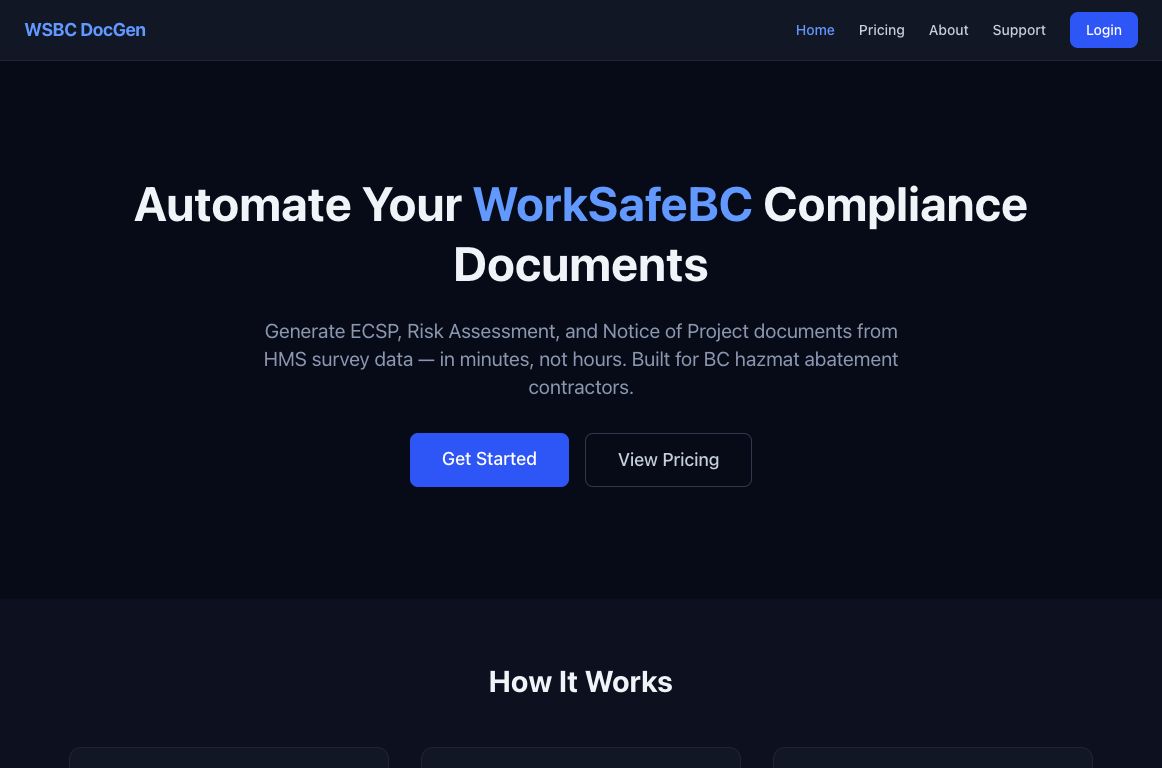
Task: Click the WSBC DocGen logo
Action: coord(85,30)
